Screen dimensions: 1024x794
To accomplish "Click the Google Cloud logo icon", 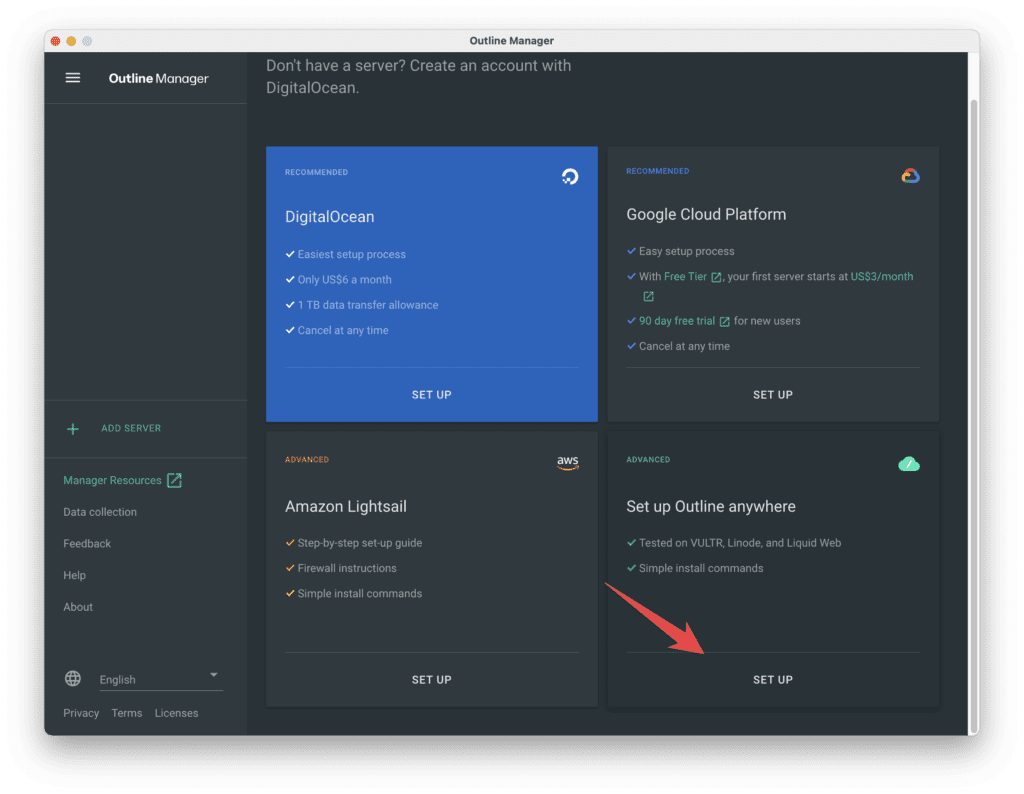I will pos(910,176).
